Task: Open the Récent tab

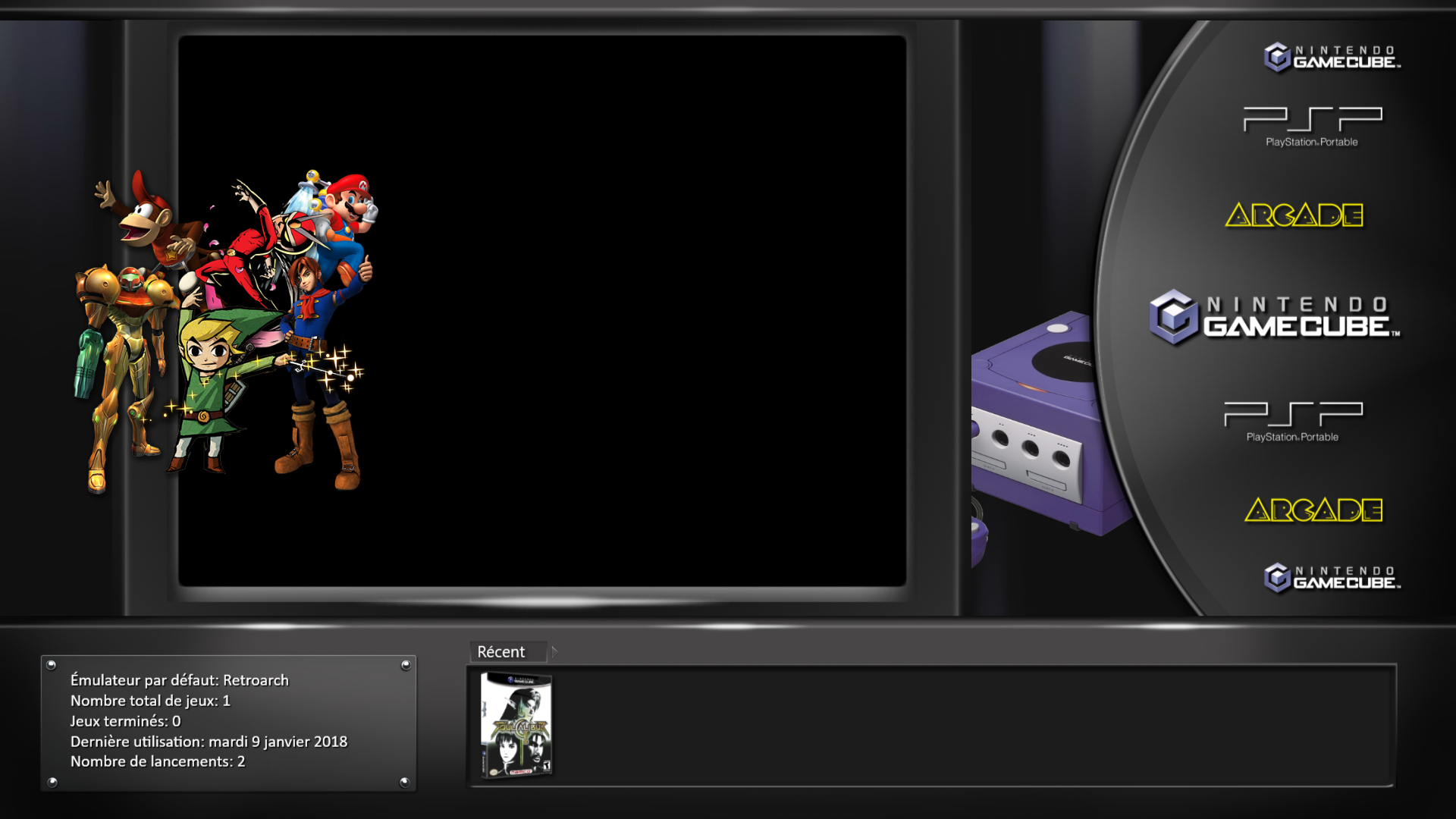Action: pyautogui.click(x=507, y=651)
